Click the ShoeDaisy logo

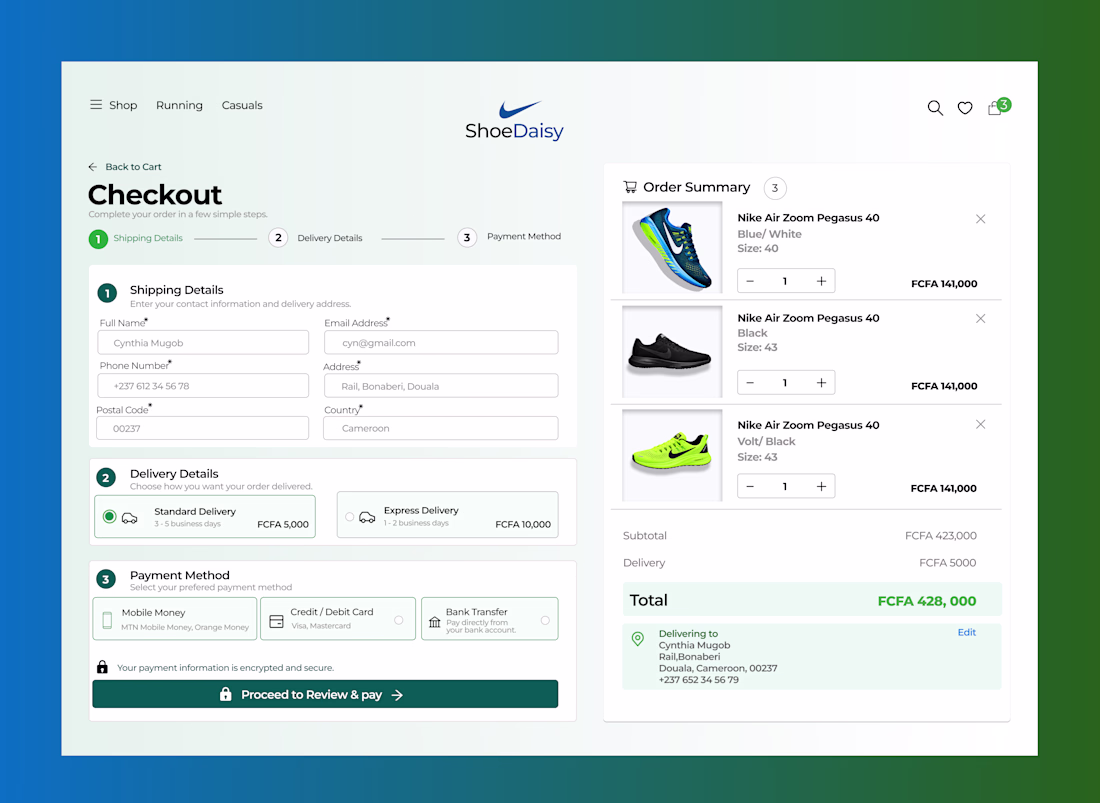coord(514,121)
